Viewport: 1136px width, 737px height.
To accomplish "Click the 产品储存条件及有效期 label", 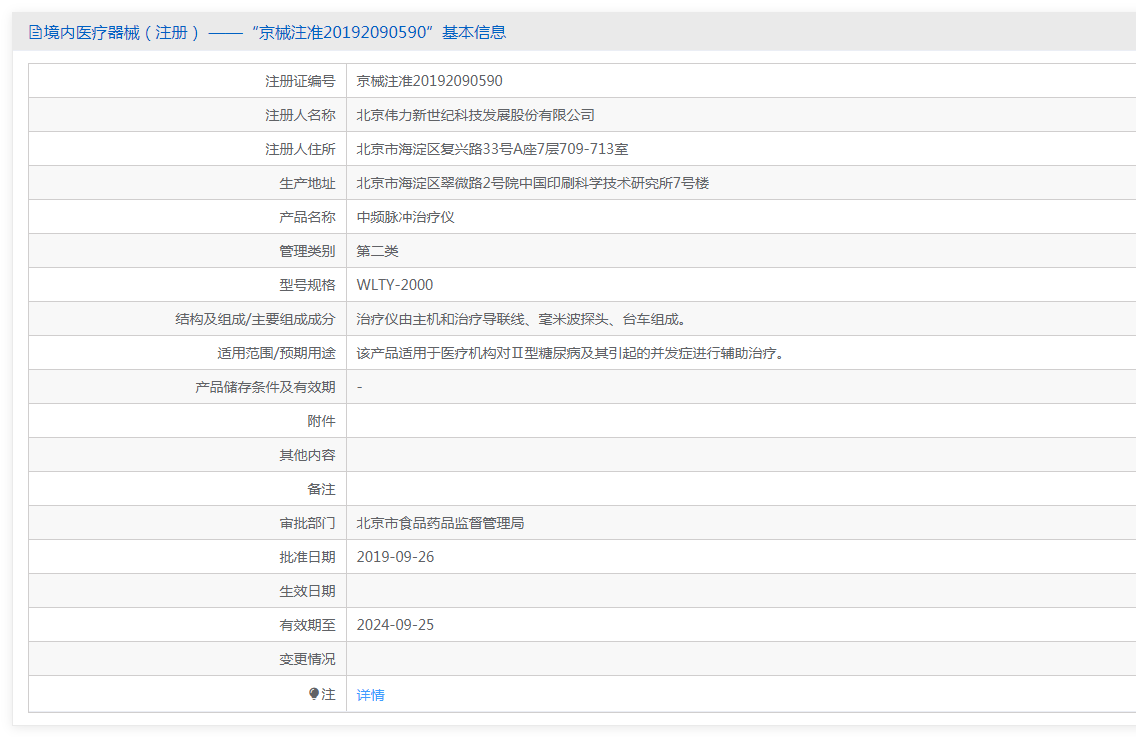I will [x=265, y=388].
